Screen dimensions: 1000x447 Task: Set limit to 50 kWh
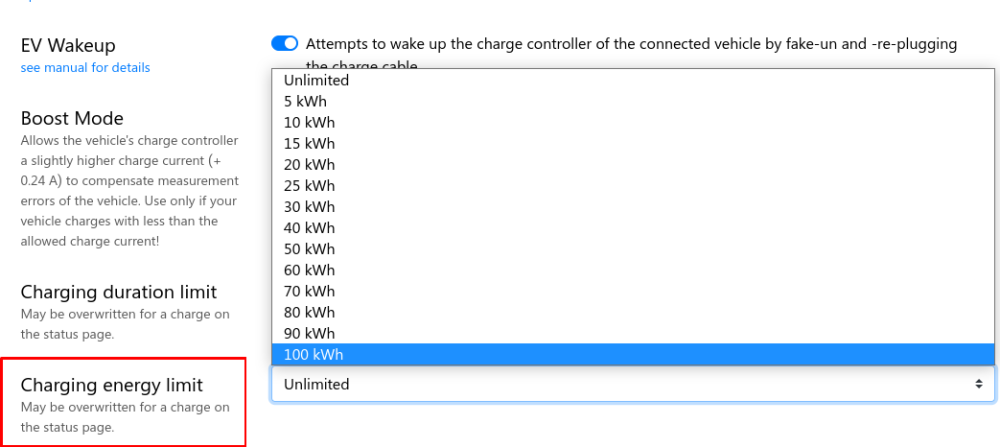[309, 249]
